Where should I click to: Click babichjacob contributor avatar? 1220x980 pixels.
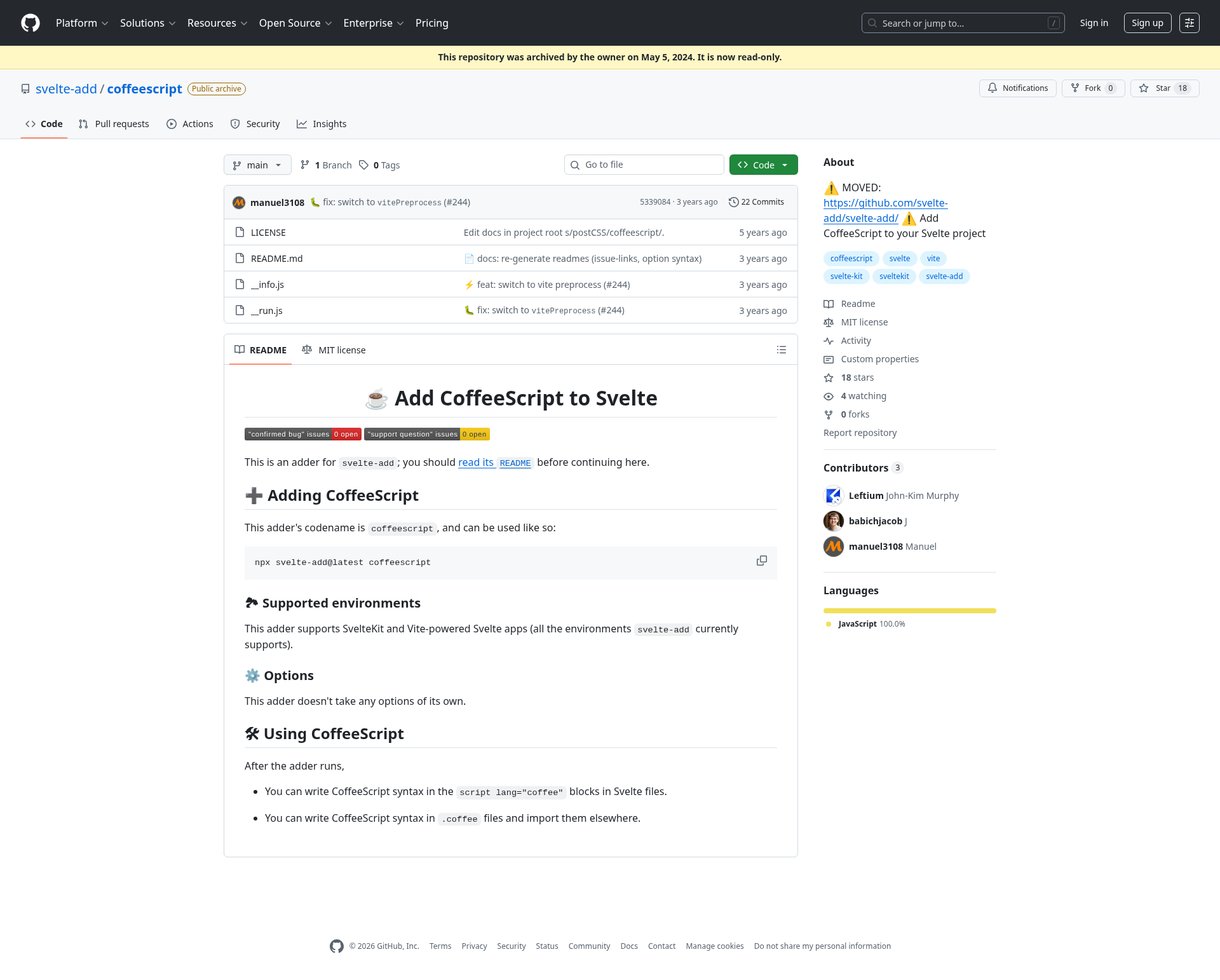click(x=834, y=521)
